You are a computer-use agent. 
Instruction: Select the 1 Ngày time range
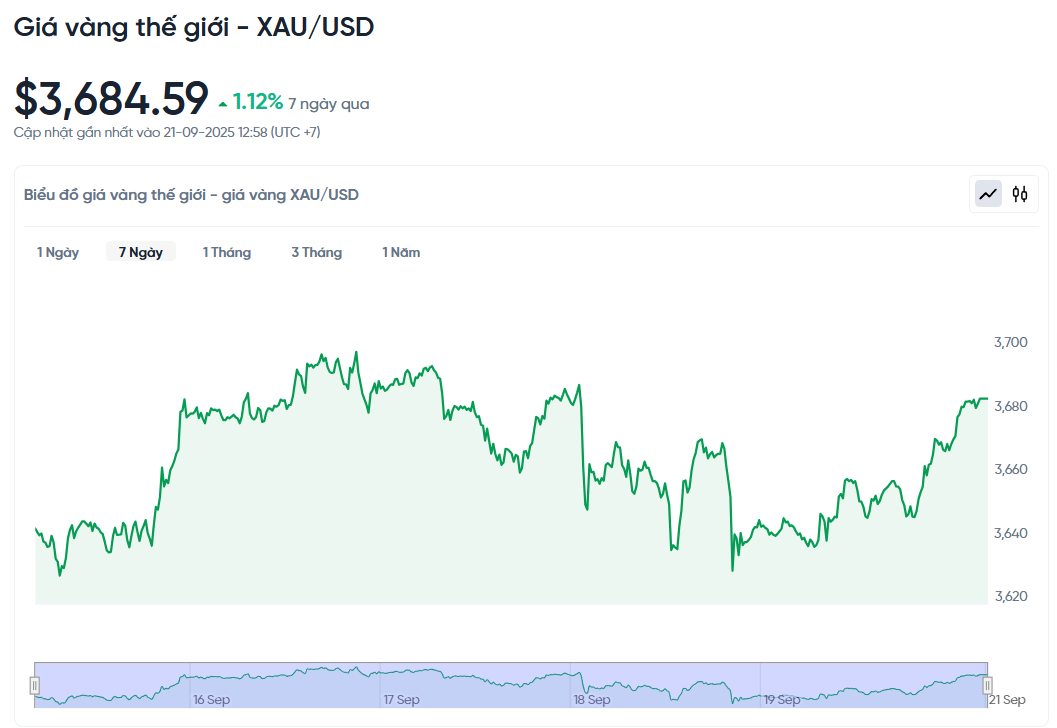(x=58, y=252)
